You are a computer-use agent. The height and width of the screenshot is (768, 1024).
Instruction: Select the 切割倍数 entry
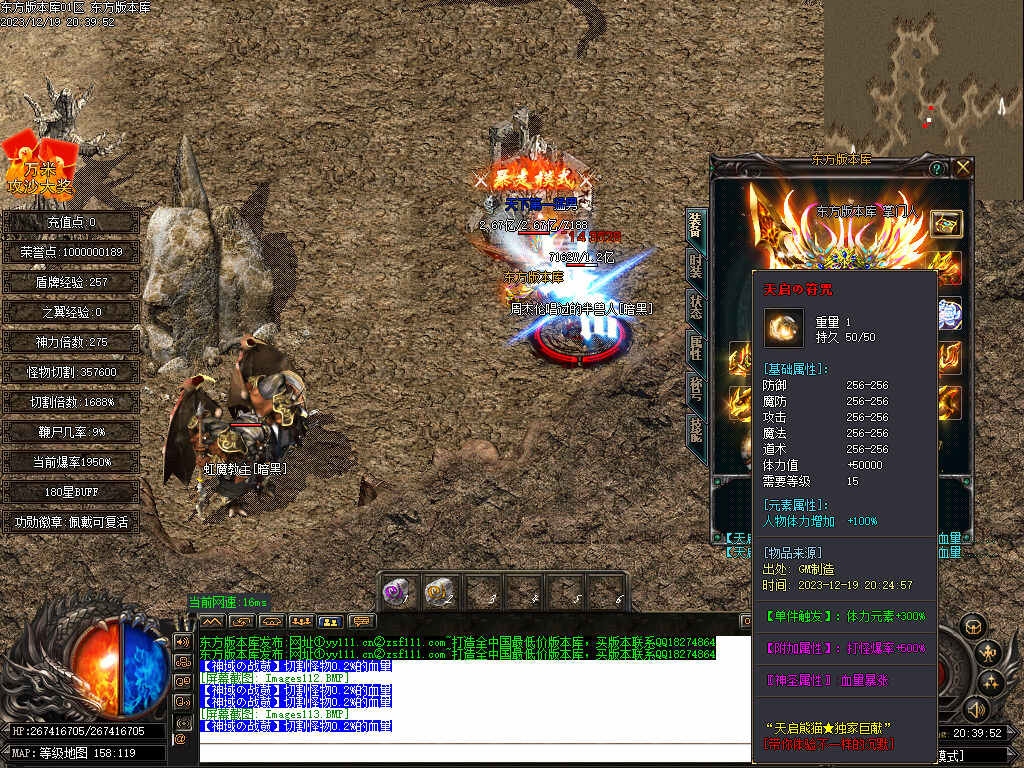71,402
